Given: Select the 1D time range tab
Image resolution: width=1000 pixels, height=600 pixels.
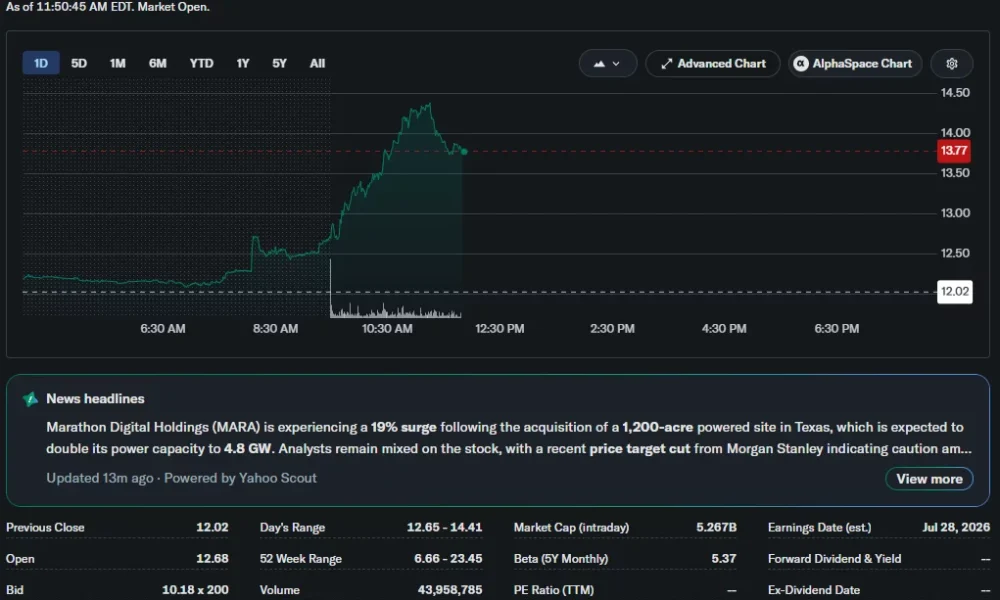Looking at the screenshot, I should pyautogui.click(x=41, y=63).
